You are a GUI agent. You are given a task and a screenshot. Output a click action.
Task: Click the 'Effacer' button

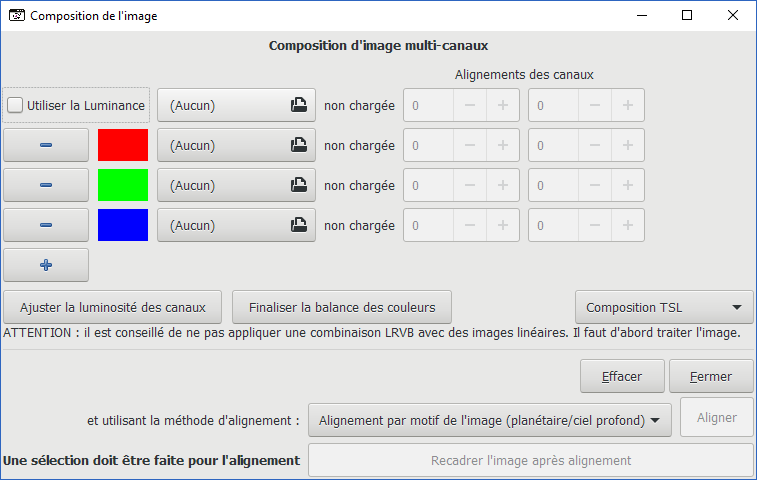tap(622, 377)
